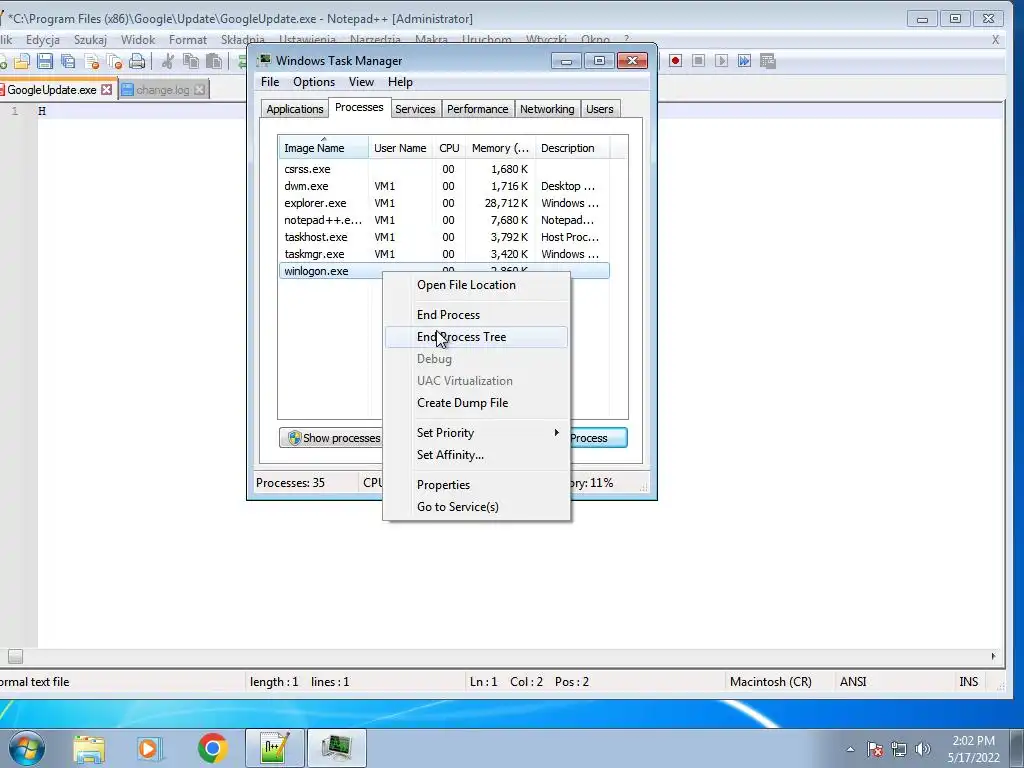The image size is (1024, 768).
Task: Click Copy icon in Notepad++ toolbar
Action: click(191, 61)
